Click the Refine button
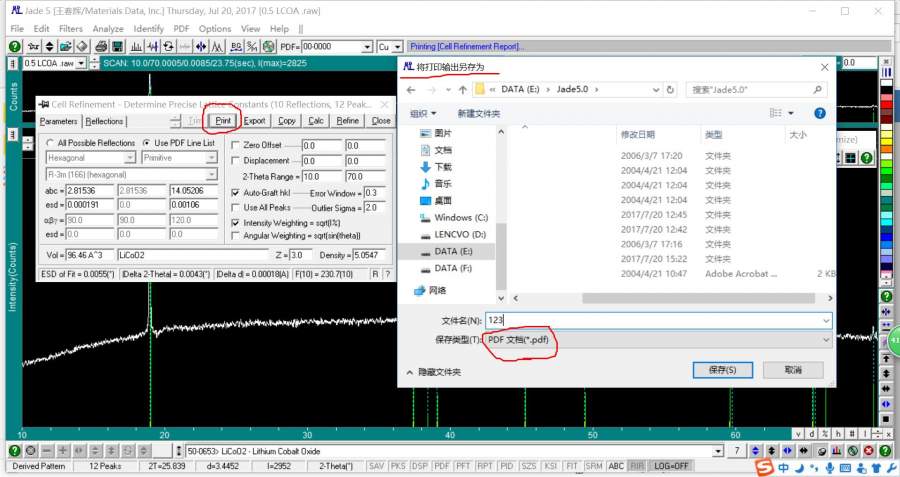Screen dimensions: 900x477 click(348, 121)
